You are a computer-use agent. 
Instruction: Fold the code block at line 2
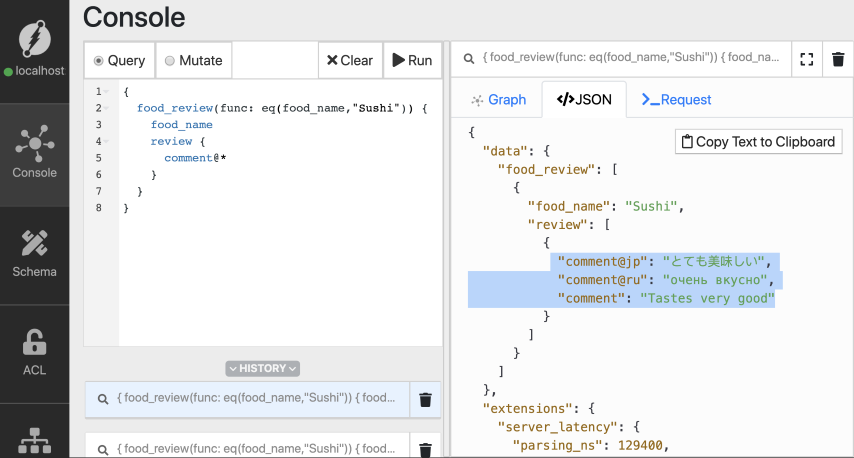(x=107, y=108)
